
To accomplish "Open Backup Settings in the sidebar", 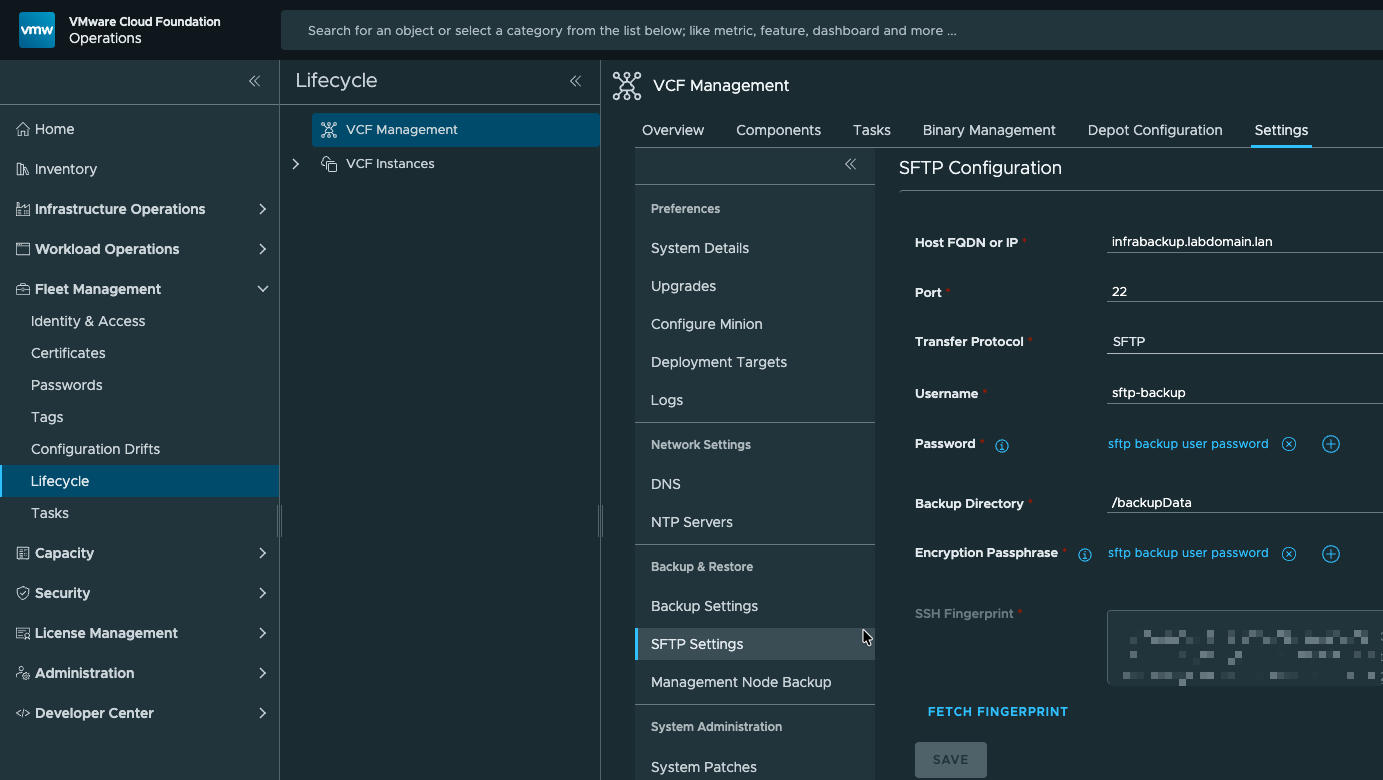I will pos(704,606).
